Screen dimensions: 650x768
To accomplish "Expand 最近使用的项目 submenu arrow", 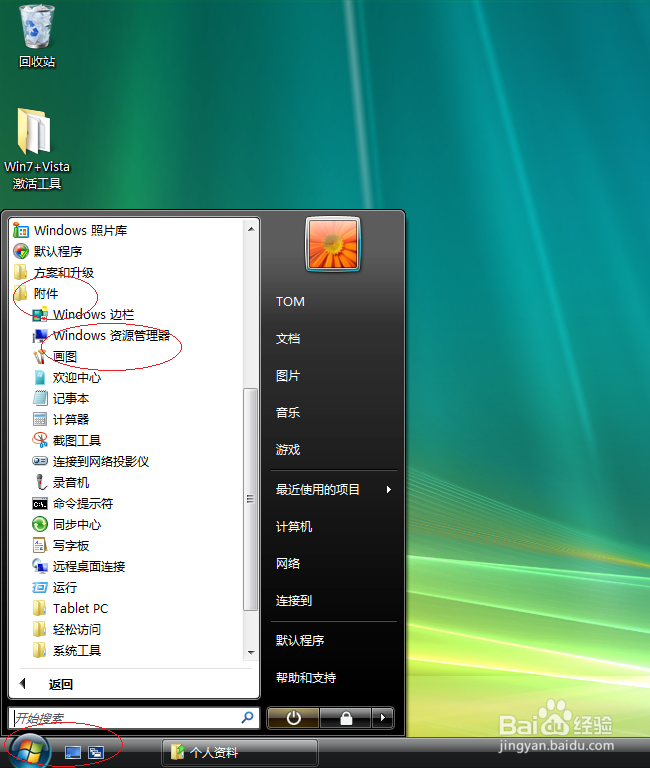I will pyautogui.click(x=388, y=489).
